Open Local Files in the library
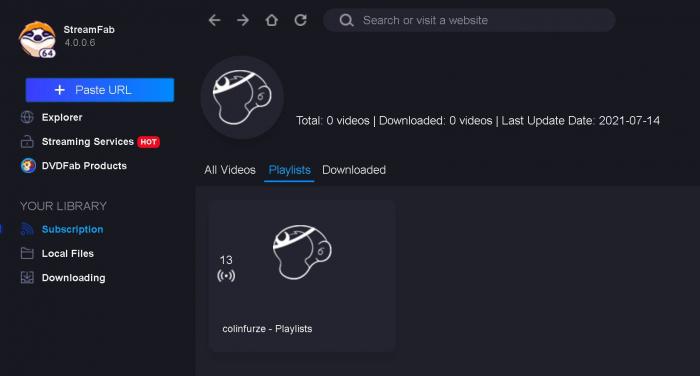Image resolution: width=700 pixels, height=376 pixels. pos(68,253)
